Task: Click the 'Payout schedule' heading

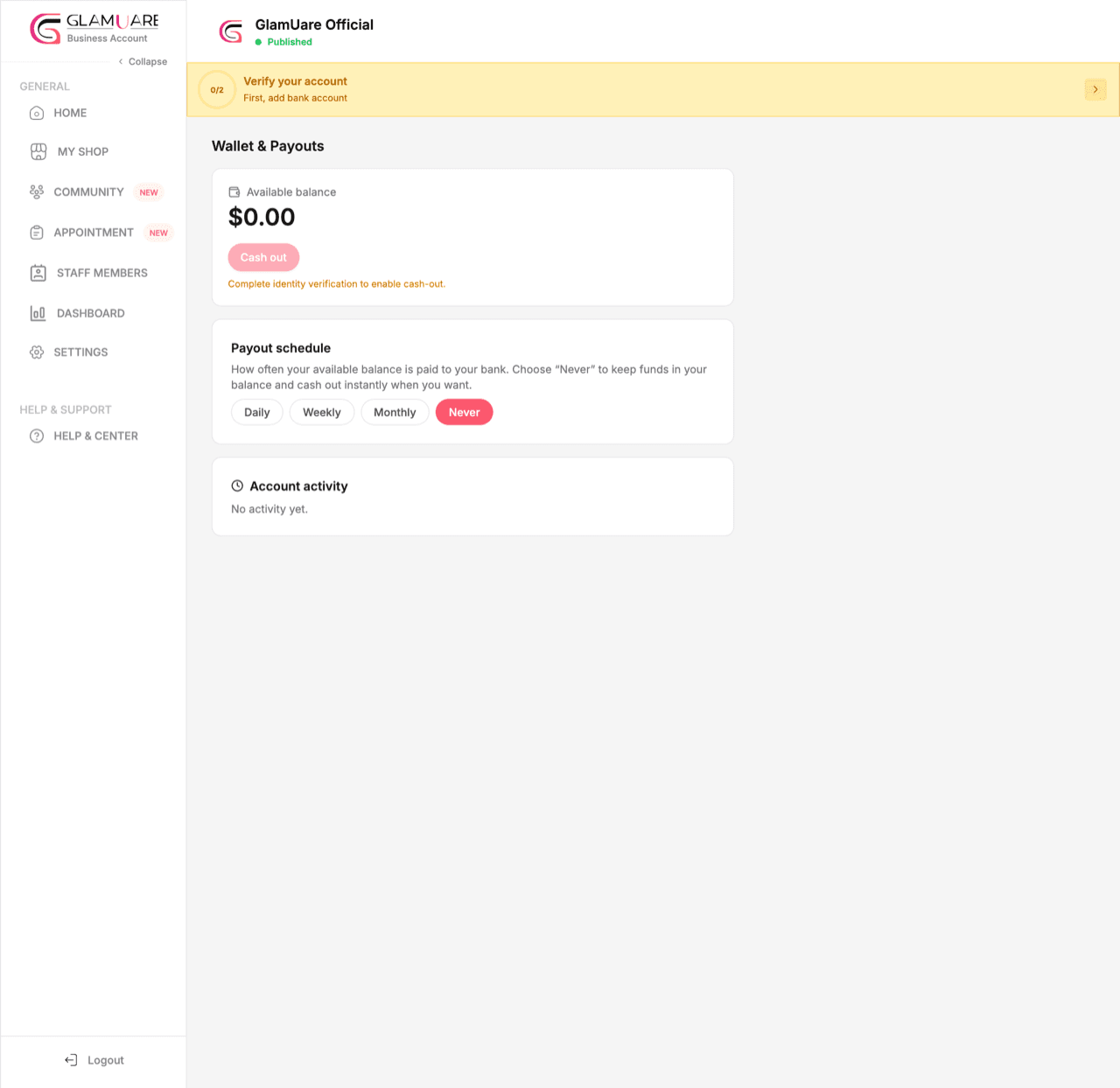Action: click(x=281, y=348)
